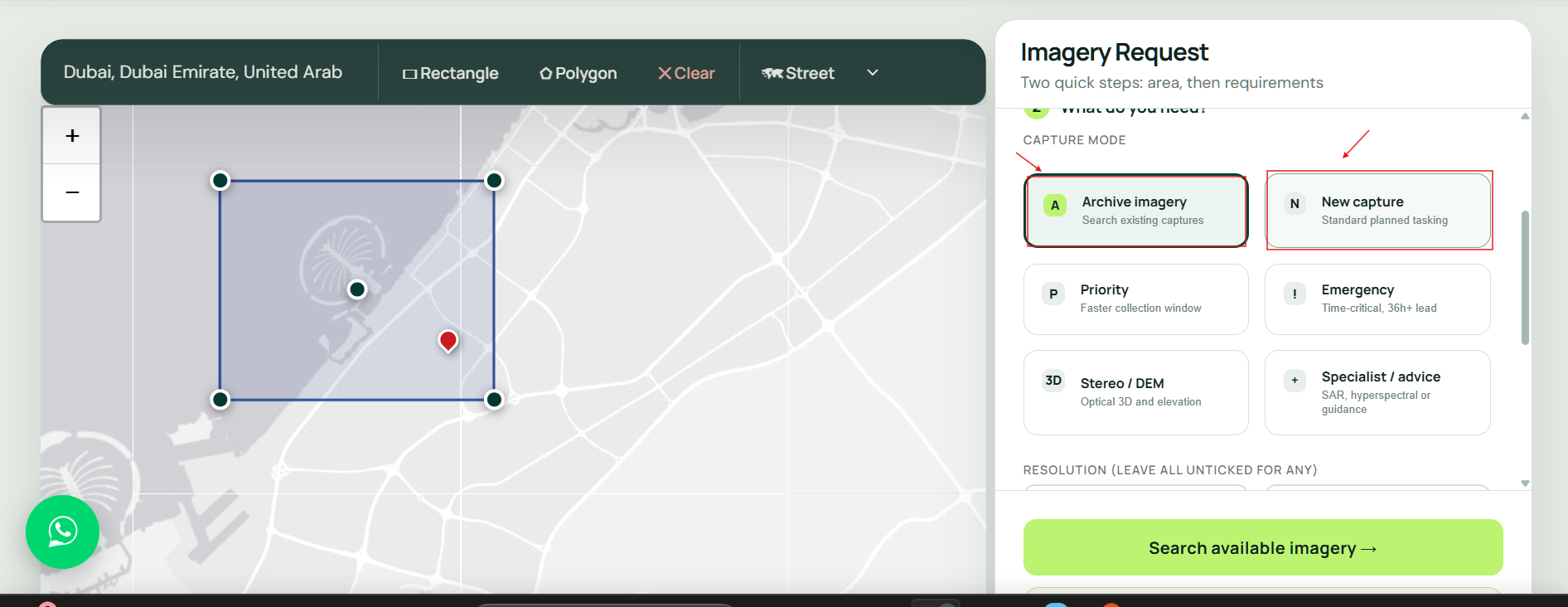Open the Street map style dropdown

[x=820, y=73]
